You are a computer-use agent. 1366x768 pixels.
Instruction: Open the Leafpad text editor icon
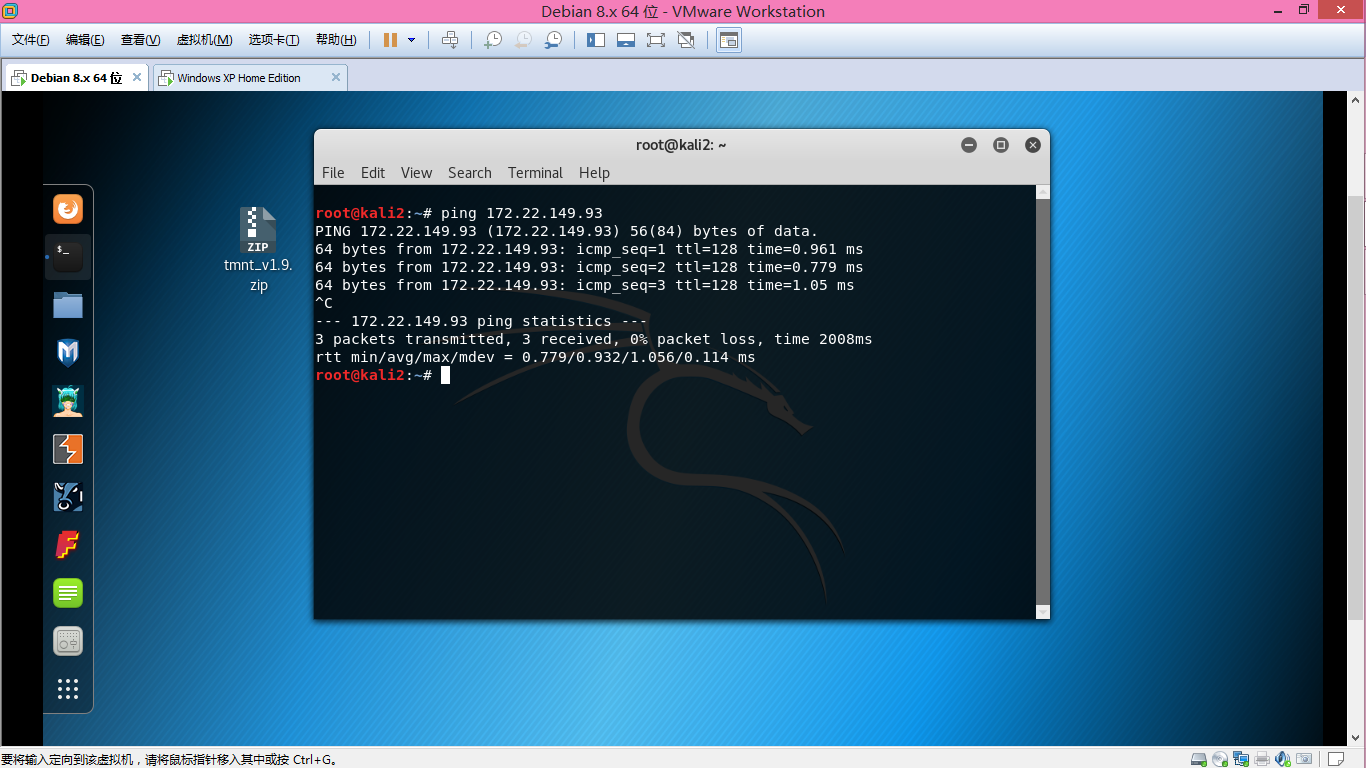pyautogui.click(x=68, y=593)
